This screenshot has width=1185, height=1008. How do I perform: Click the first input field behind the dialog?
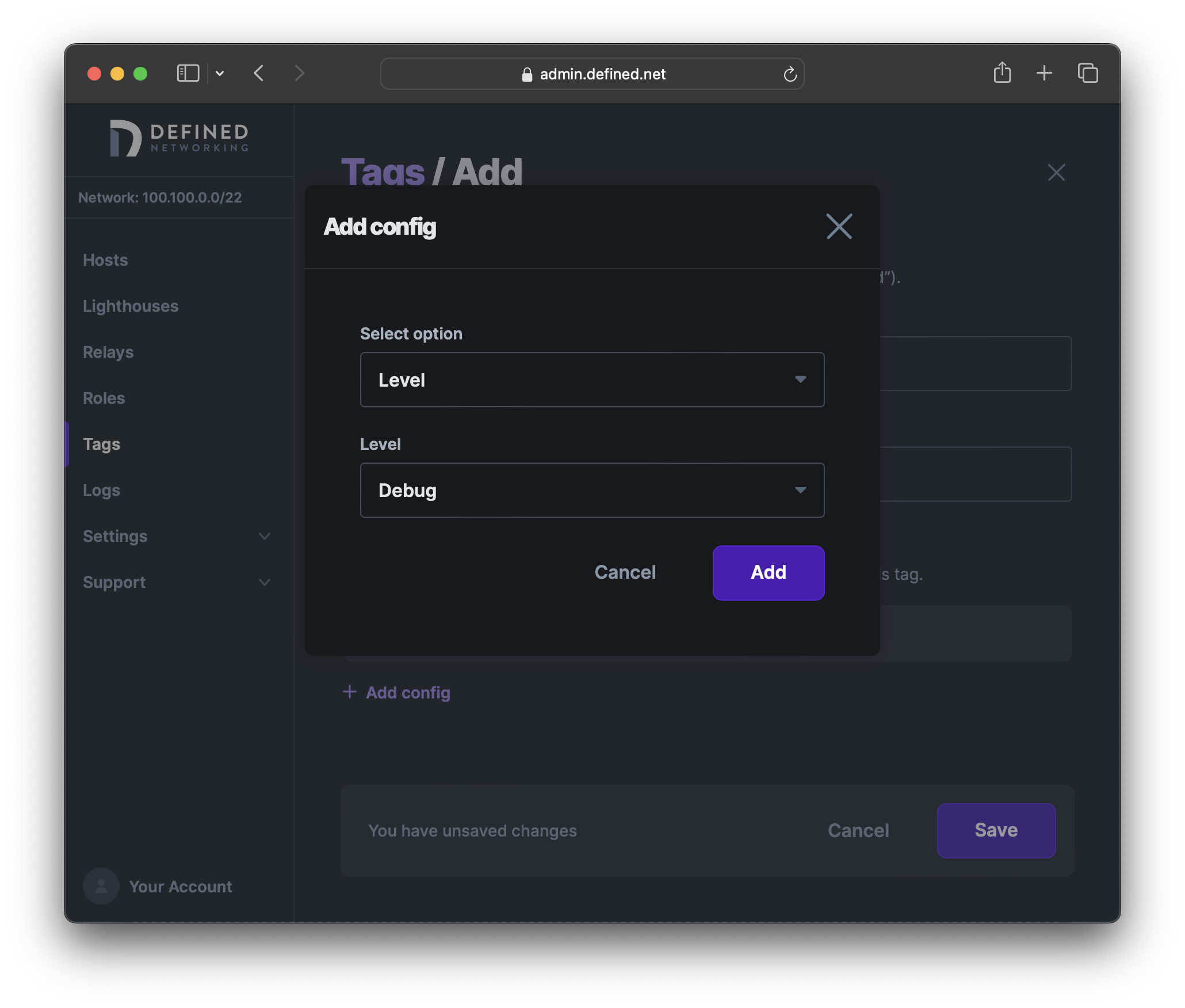[x=976, y=364]
